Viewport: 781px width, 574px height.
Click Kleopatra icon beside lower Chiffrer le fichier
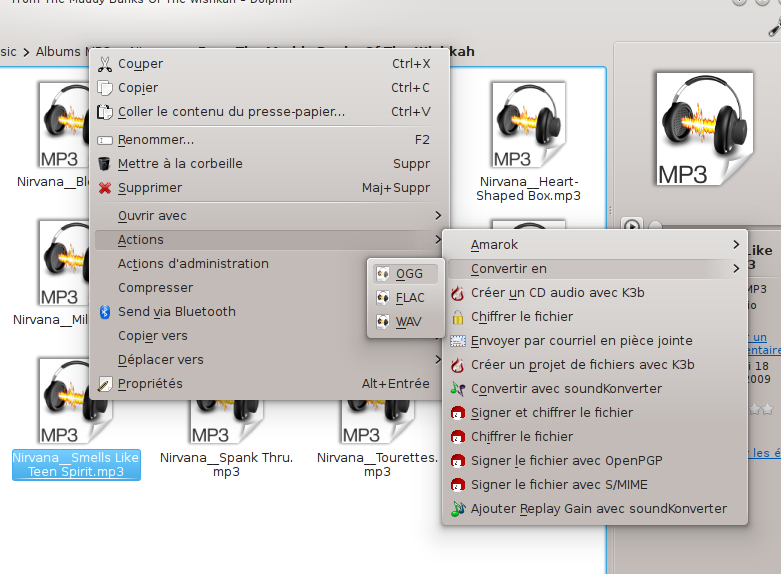coord(458,437)
